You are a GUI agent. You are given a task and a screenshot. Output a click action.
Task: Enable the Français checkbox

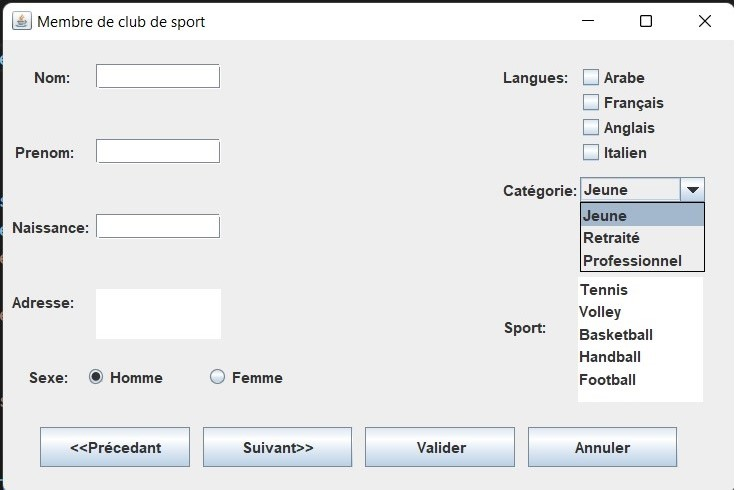[591, 102]
